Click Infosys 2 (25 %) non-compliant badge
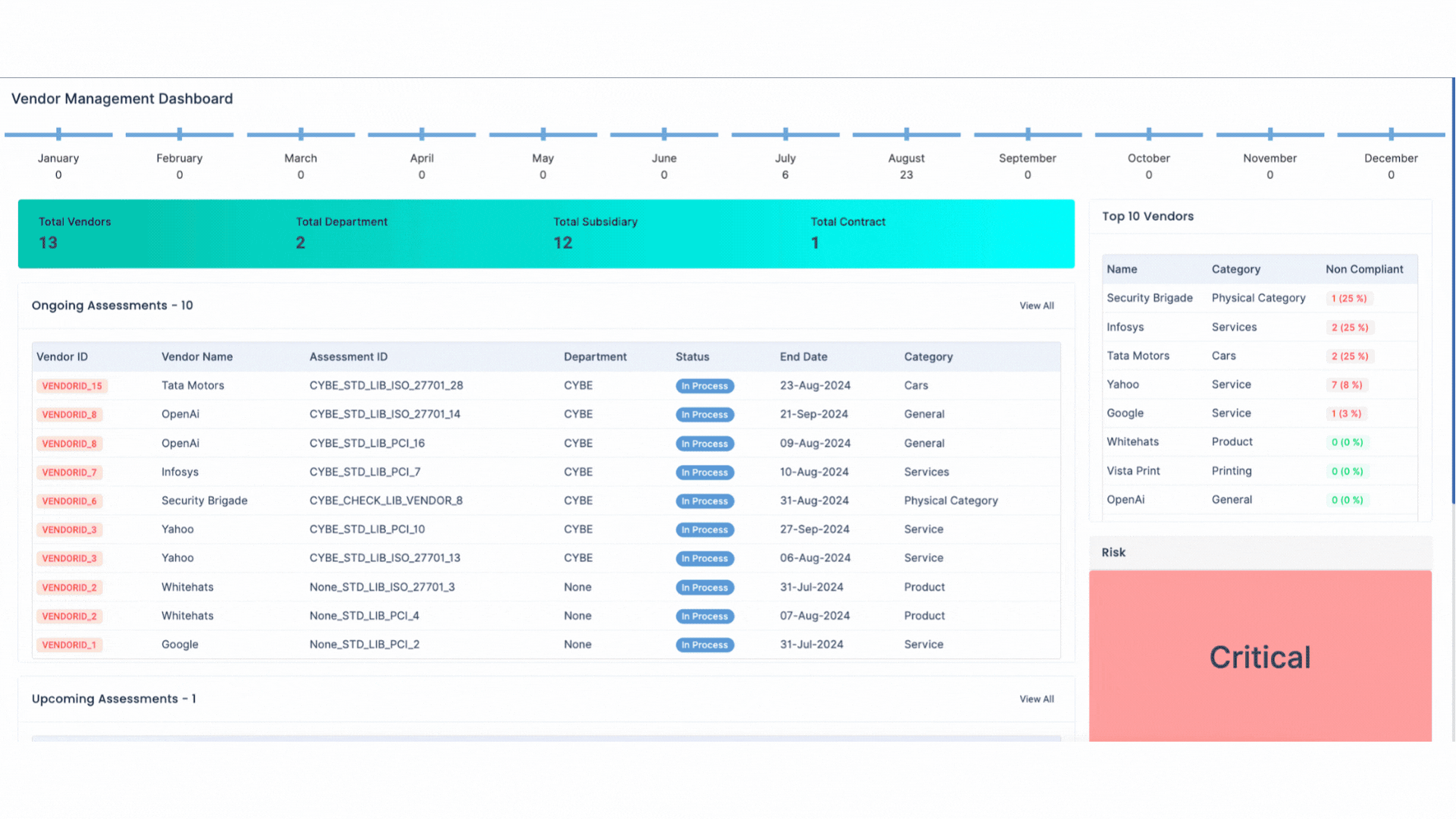Viewport: 1456px width, 819px height. 1349,328
